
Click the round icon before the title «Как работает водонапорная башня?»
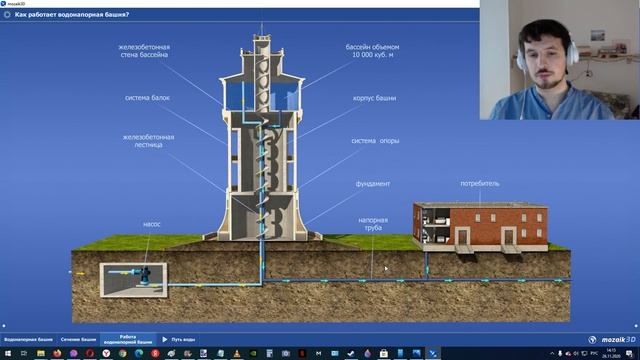click(x=7, y=15)
